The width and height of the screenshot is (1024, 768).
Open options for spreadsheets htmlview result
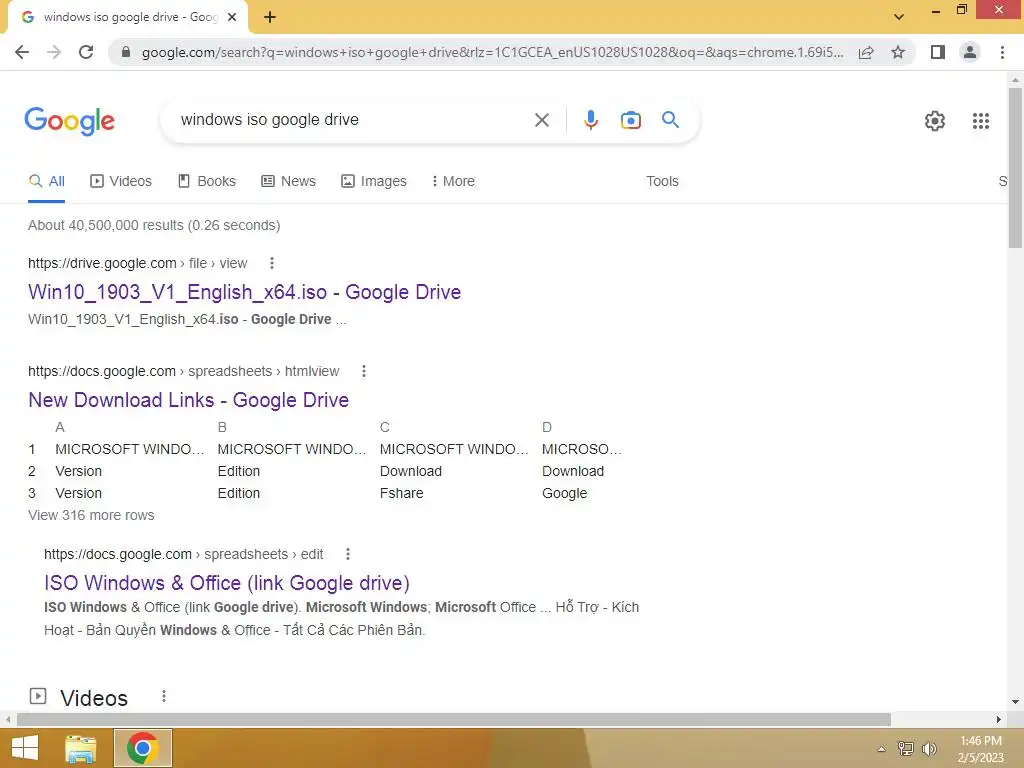point(364,371)
